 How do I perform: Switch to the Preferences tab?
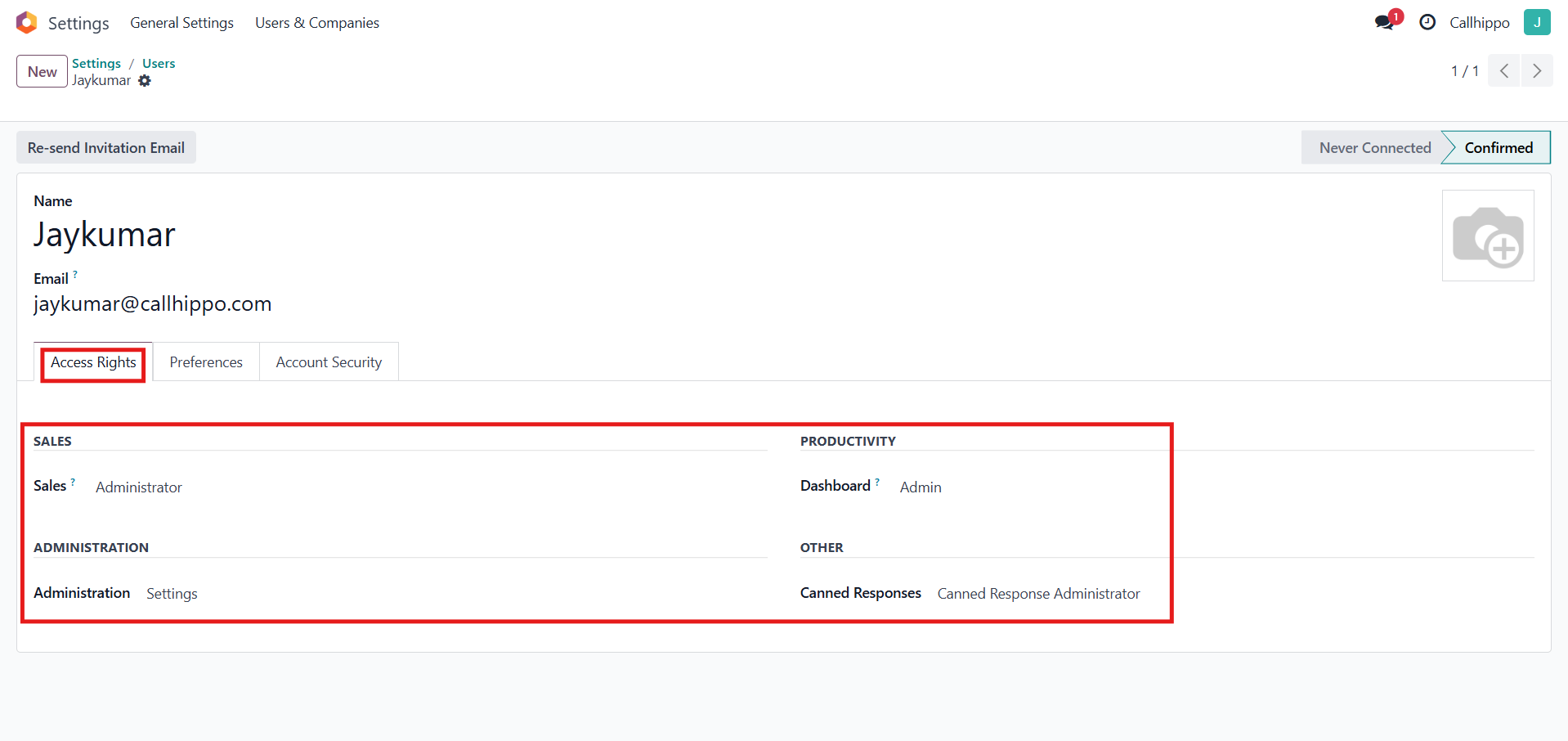tap(206, 362)
